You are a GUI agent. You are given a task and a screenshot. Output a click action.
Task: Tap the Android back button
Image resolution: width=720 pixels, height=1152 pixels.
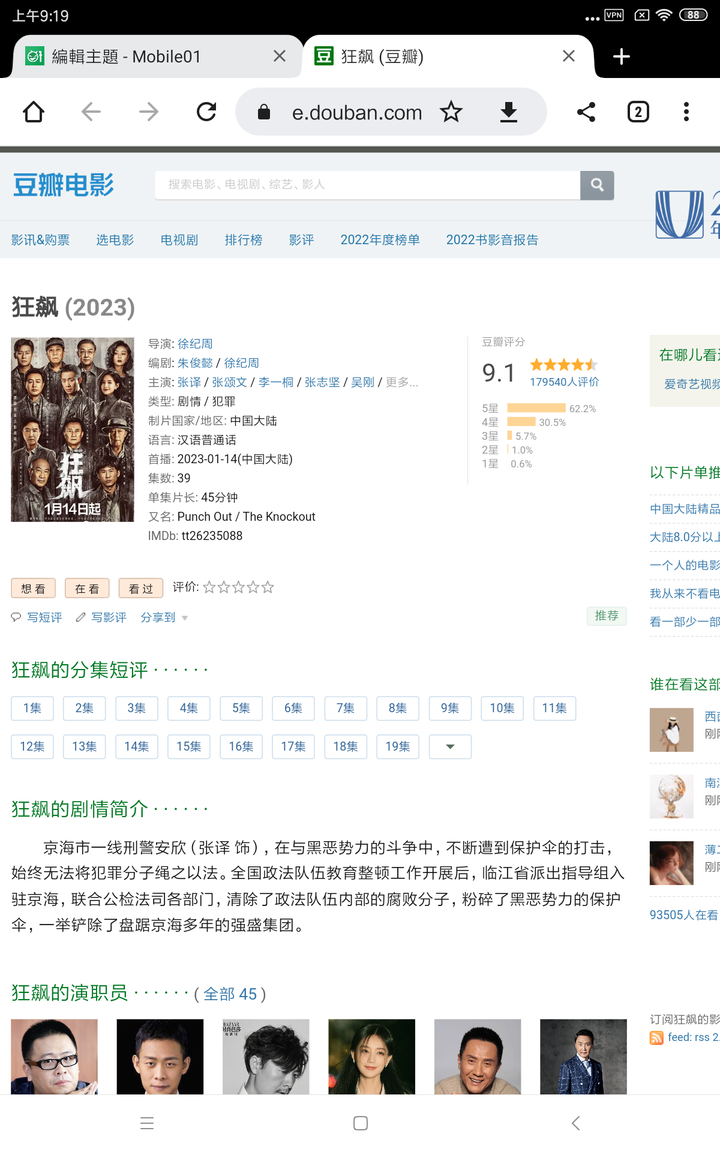575,1123
